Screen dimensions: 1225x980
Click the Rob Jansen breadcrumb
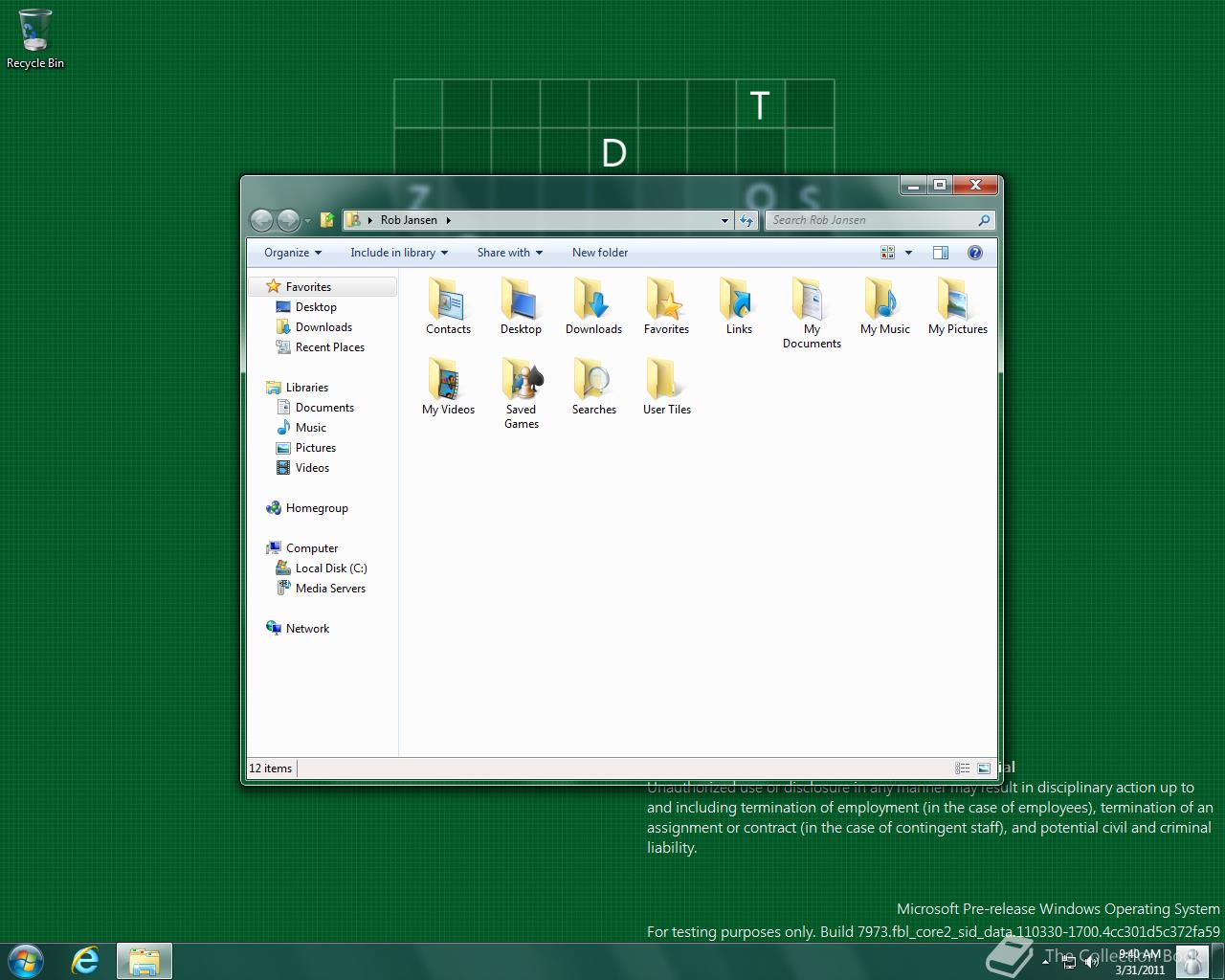coord(409,220)
